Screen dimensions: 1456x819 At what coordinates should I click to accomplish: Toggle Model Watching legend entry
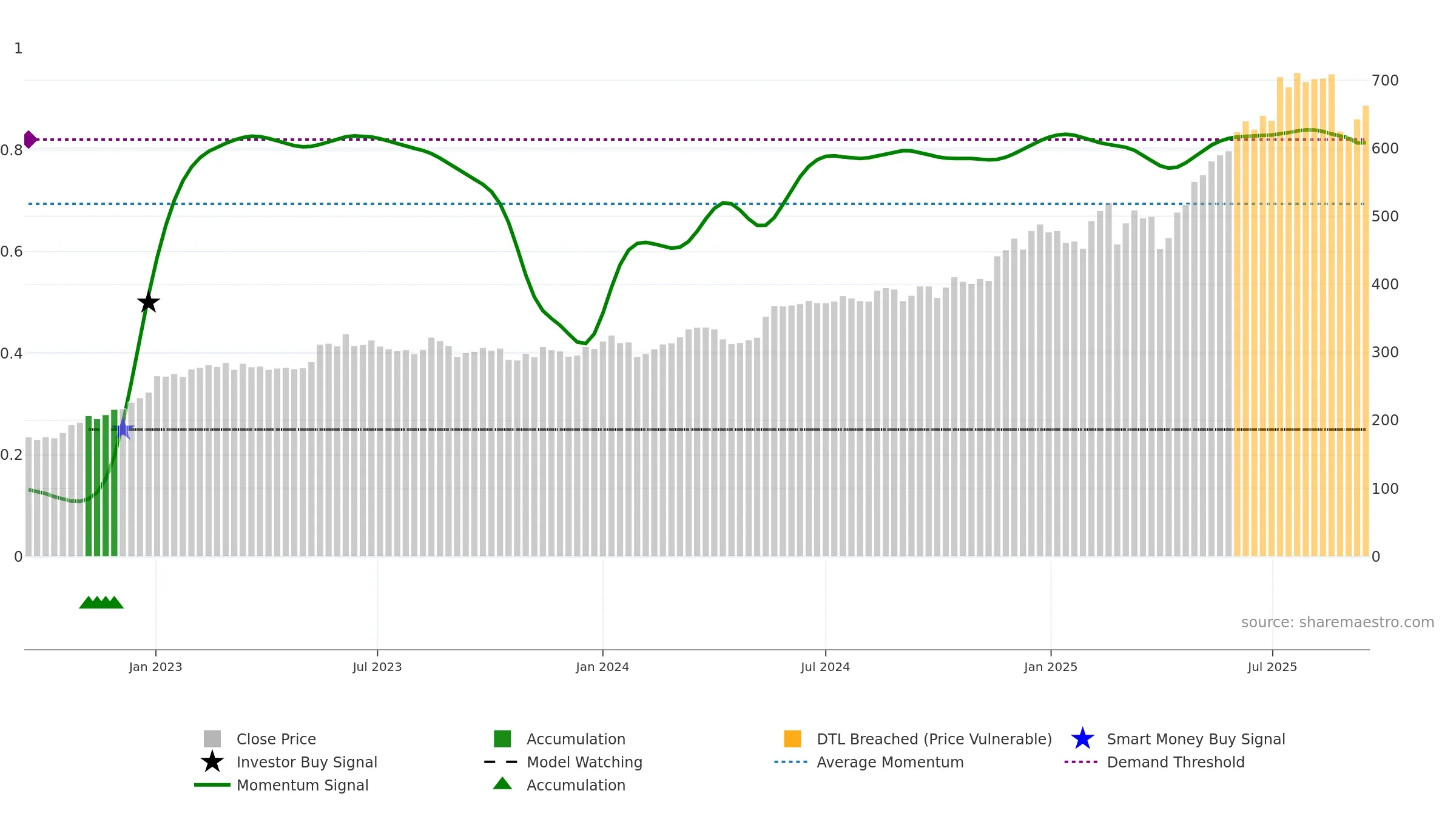click(584, 762)
